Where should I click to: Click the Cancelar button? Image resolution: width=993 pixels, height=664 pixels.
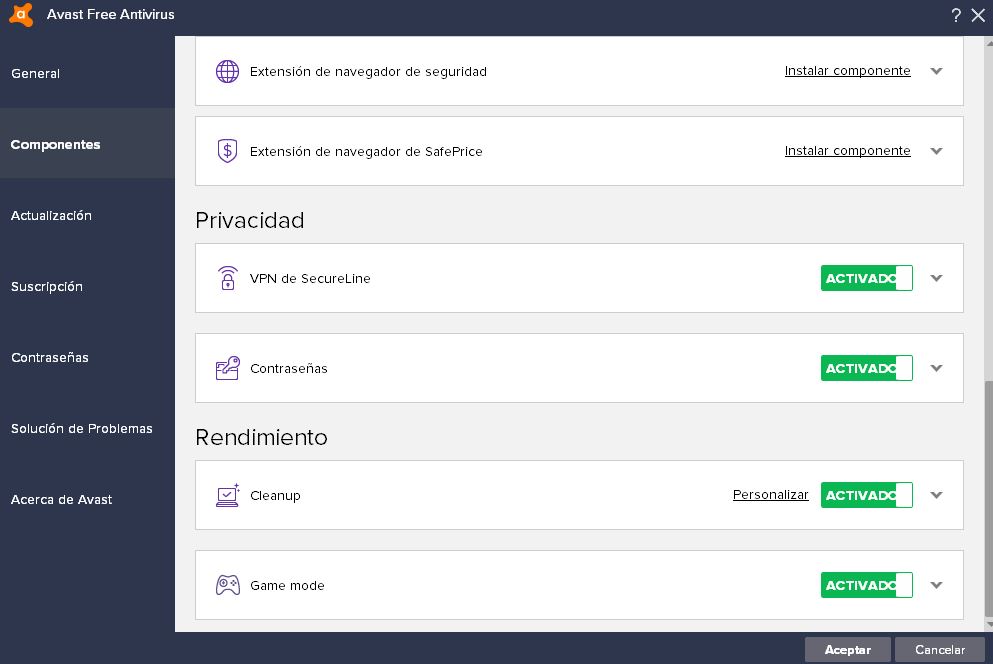(940, 649)
